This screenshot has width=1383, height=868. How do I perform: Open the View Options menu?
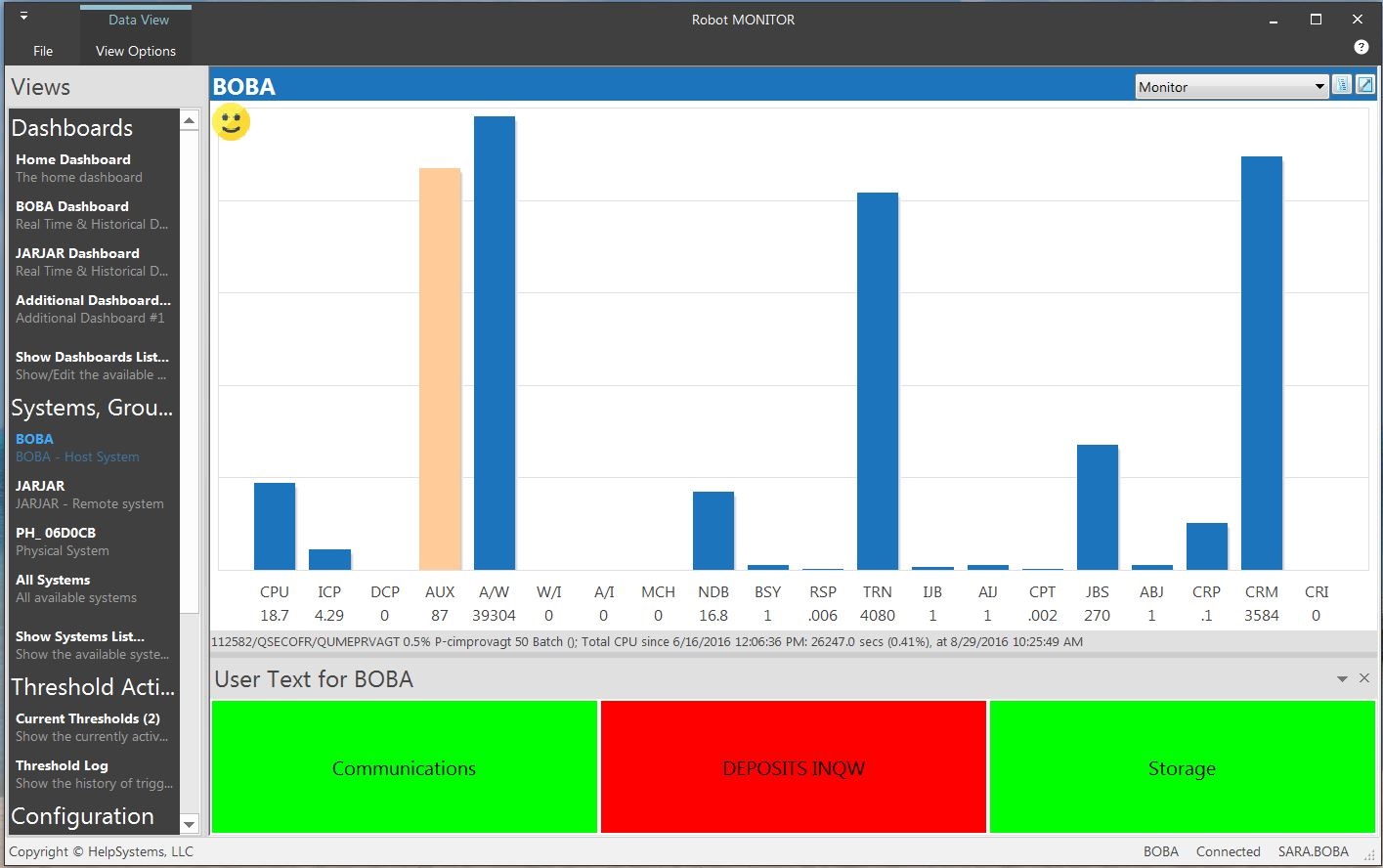coord(136,51)
